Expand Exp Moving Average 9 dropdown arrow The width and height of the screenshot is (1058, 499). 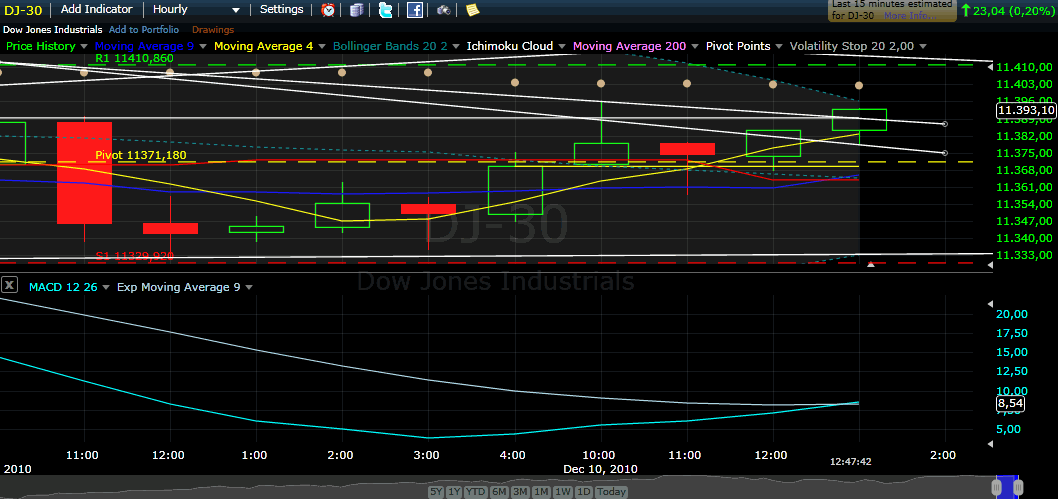point(248,287)
